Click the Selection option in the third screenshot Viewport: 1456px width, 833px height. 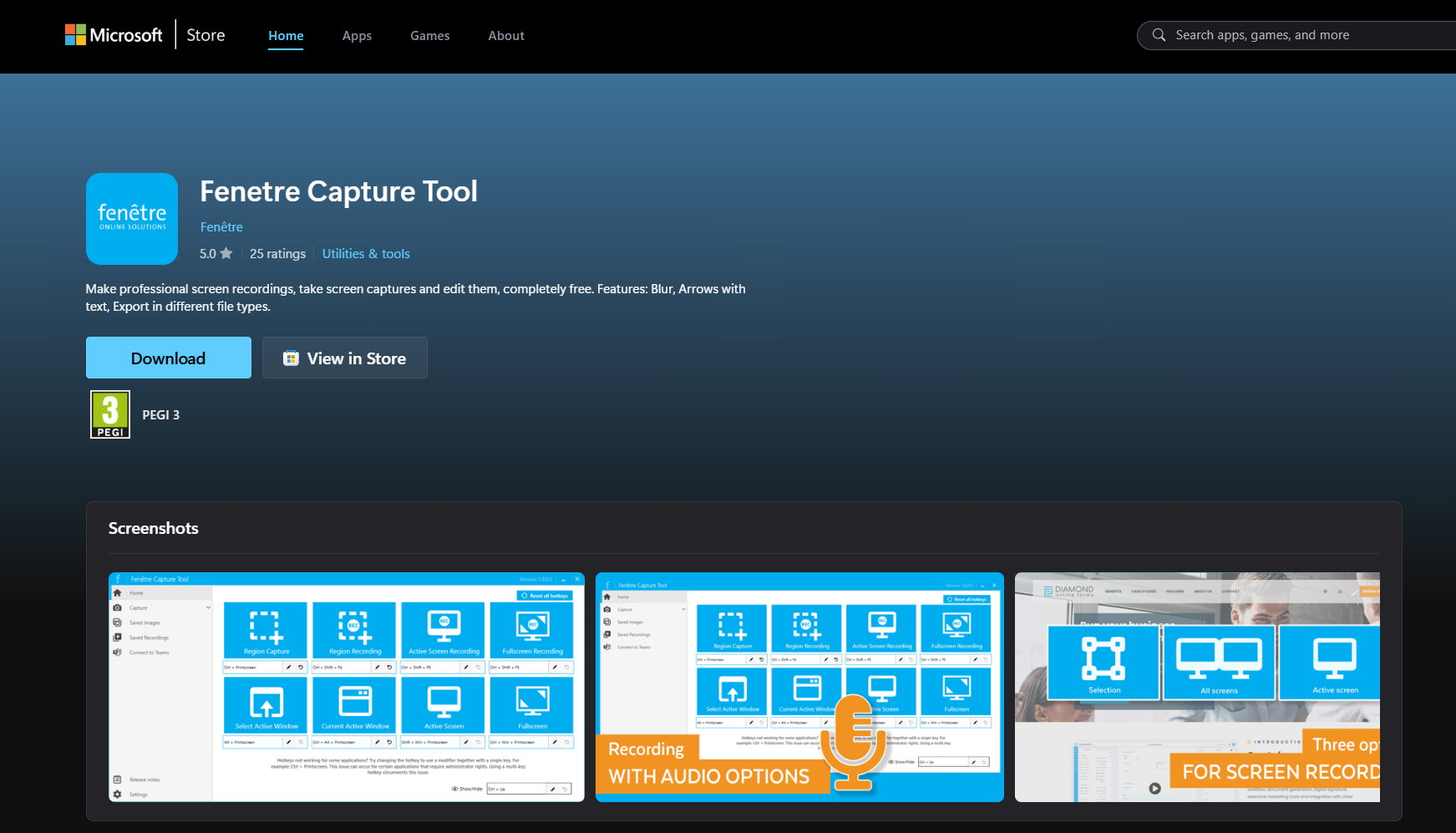pyautogui.click(x=1104, y=664)
